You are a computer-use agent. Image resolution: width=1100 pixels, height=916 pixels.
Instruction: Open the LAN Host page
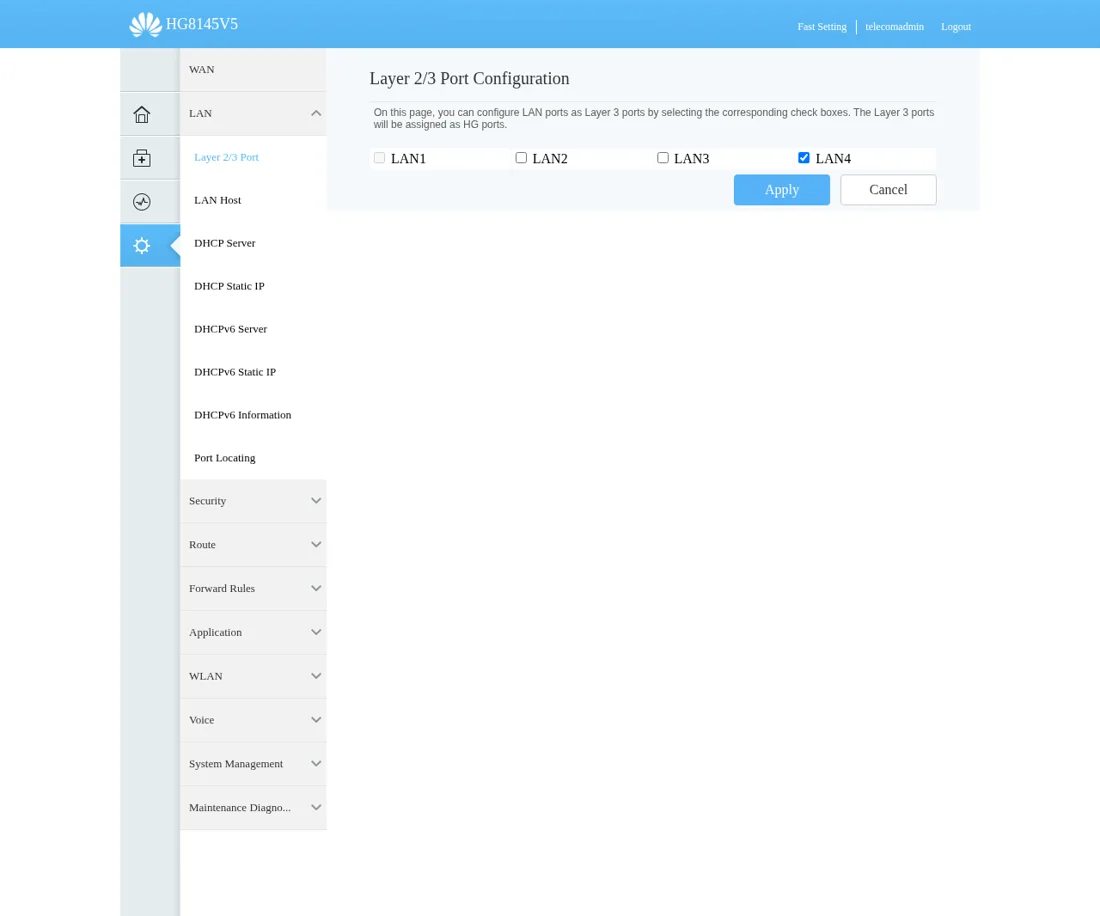click(x=217, y=200)
